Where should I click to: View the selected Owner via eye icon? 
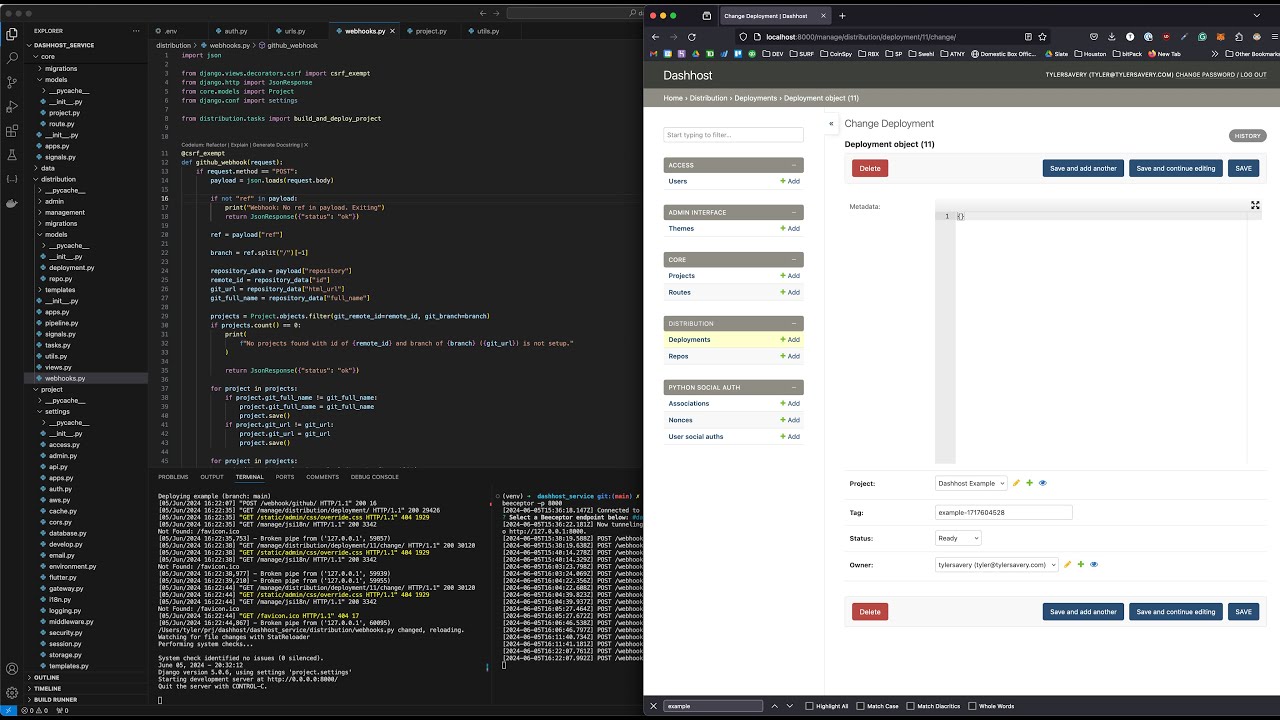point(1094,565)
